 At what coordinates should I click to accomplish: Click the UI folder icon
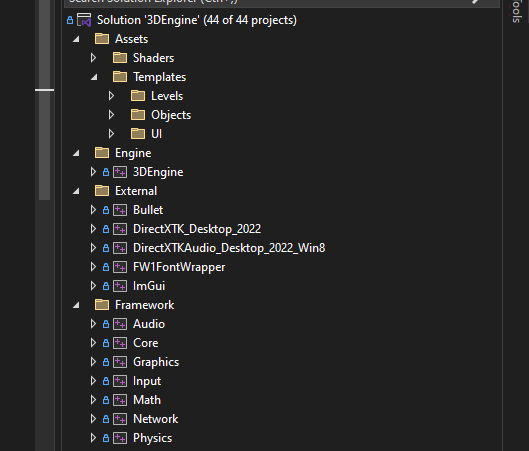pos(138,134)
